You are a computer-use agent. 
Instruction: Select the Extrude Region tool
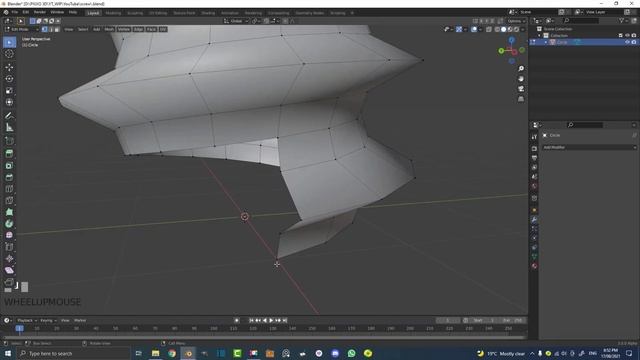point(9,153)
